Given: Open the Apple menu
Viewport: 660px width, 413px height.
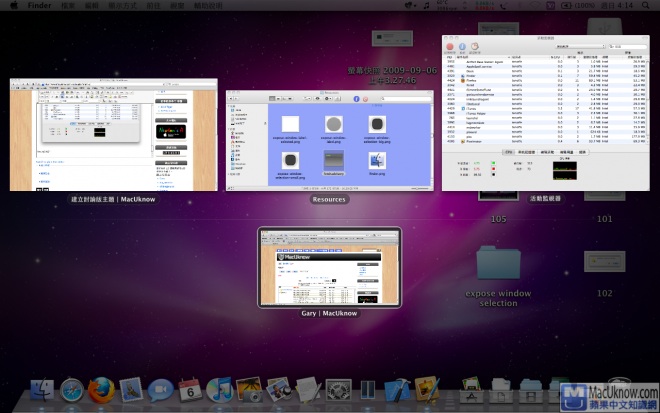Looking at the screenshot, I should point(13,6).
